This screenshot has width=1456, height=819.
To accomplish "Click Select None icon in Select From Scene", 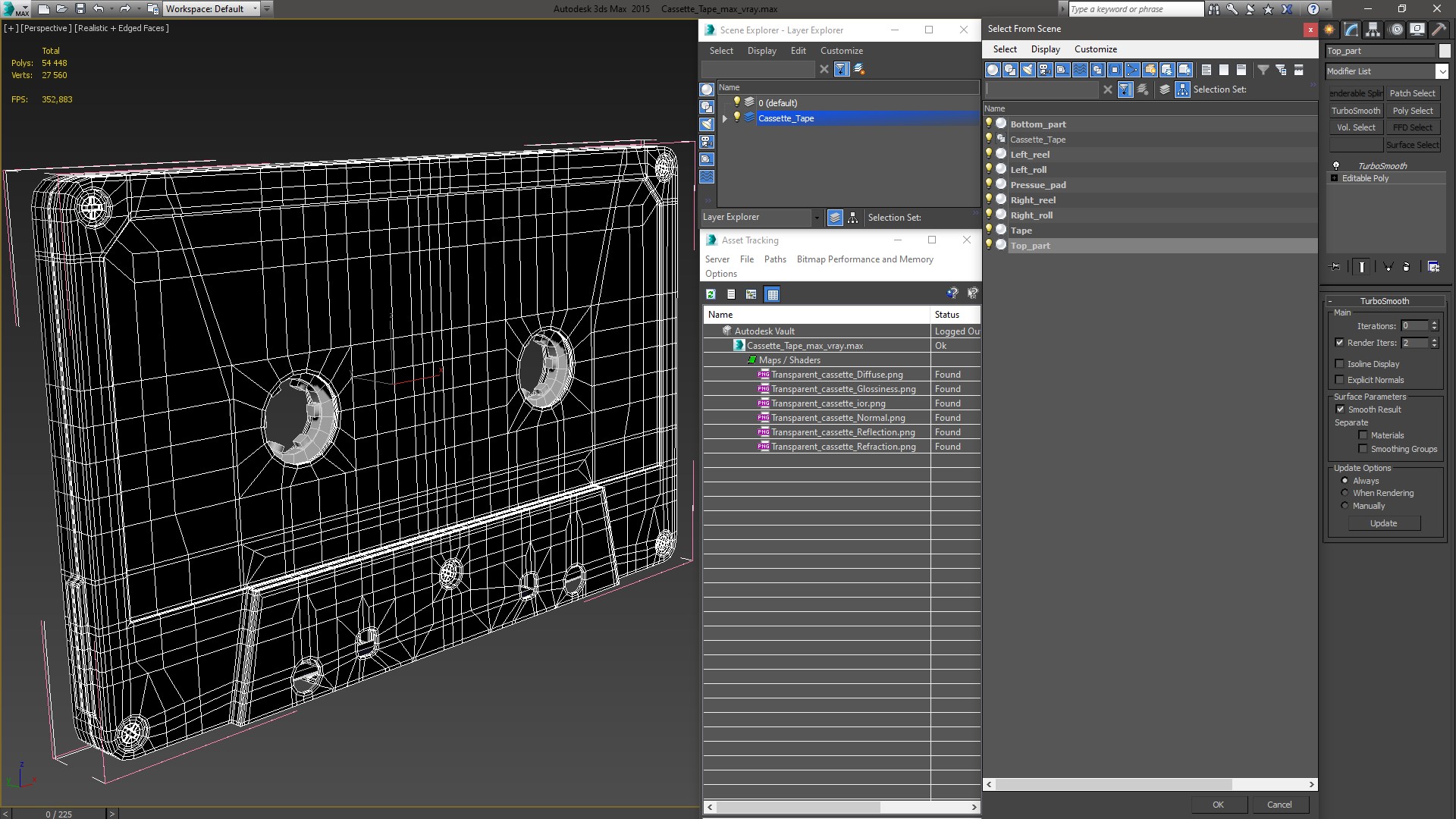I will (1224, 70).
